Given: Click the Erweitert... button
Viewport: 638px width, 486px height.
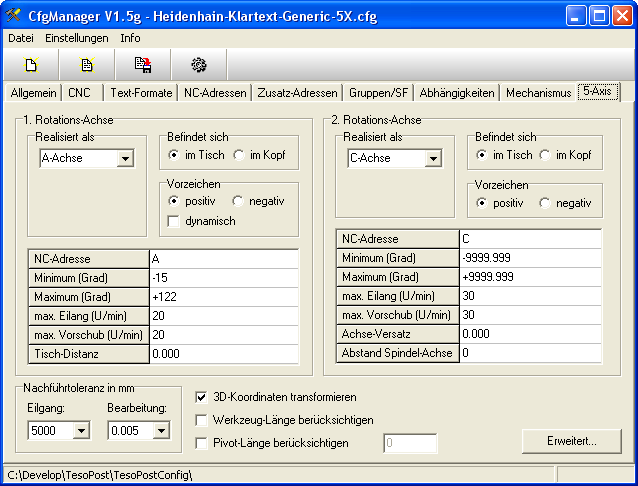Looking at the screenshot, I should (x=571, y=441).
